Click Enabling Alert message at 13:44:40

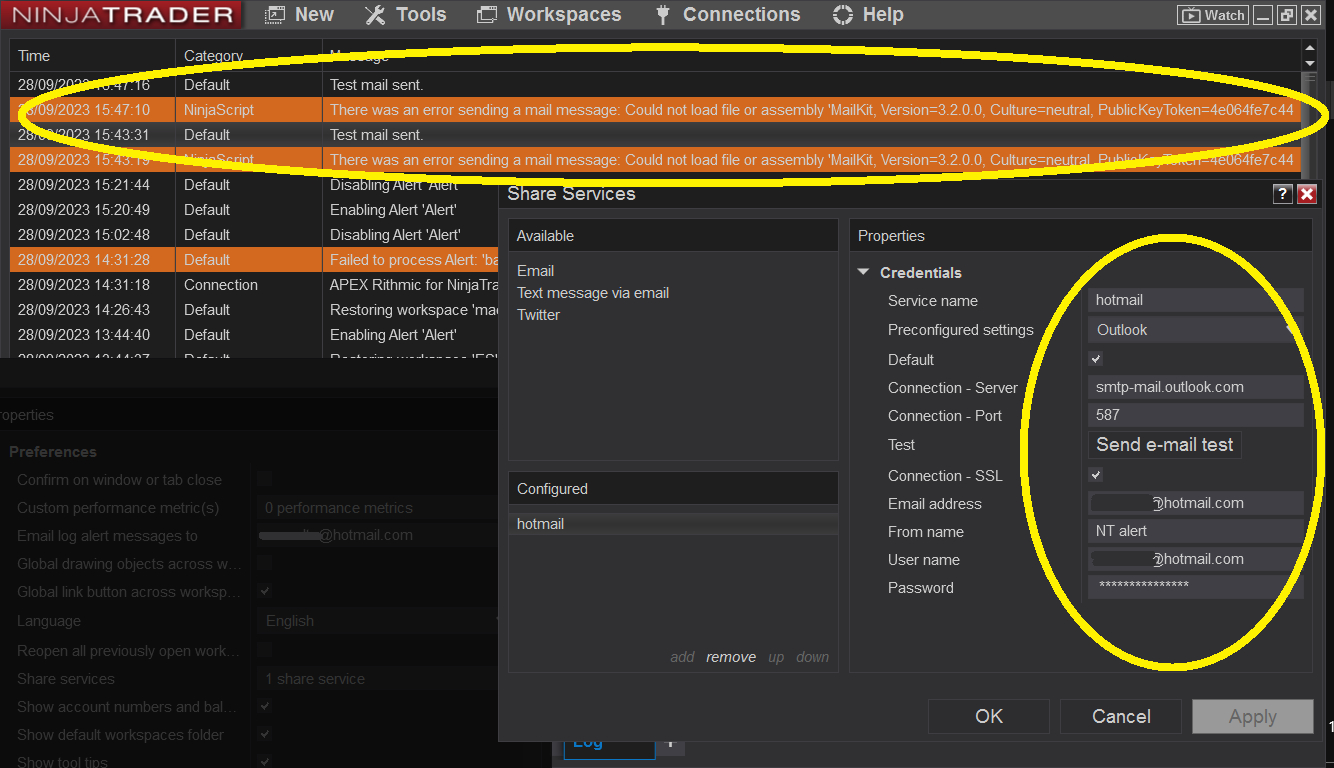click(393, 335)
